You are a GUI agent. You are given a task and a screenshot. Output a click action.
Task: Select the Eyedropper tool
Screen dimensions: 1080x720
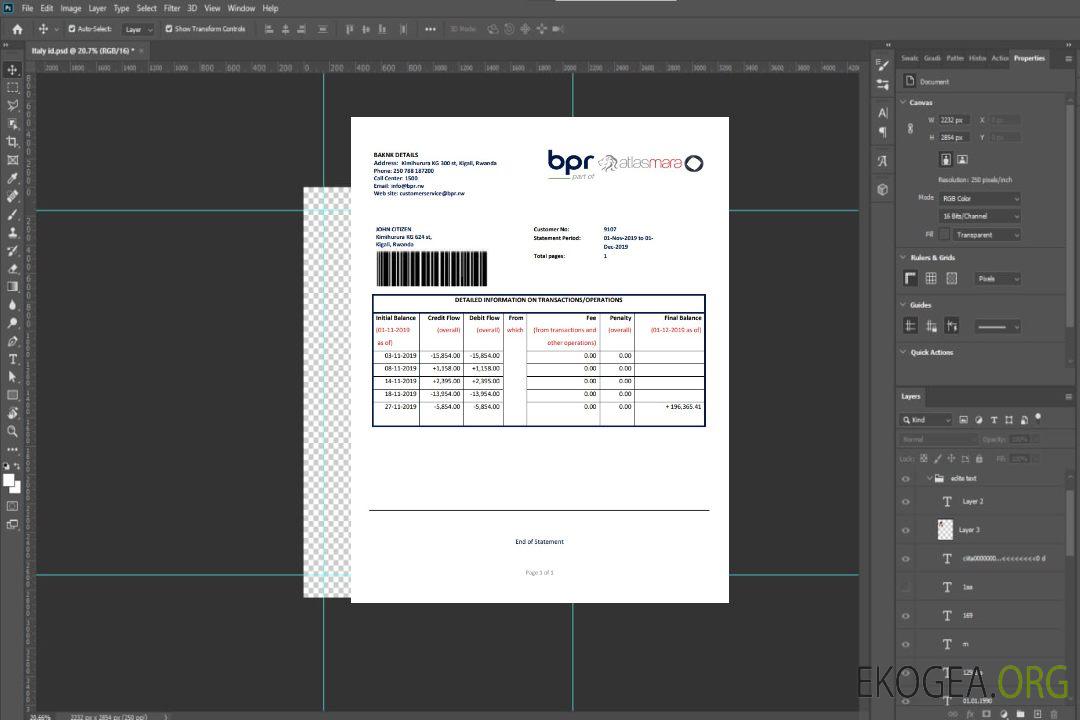tap(12, 178)
